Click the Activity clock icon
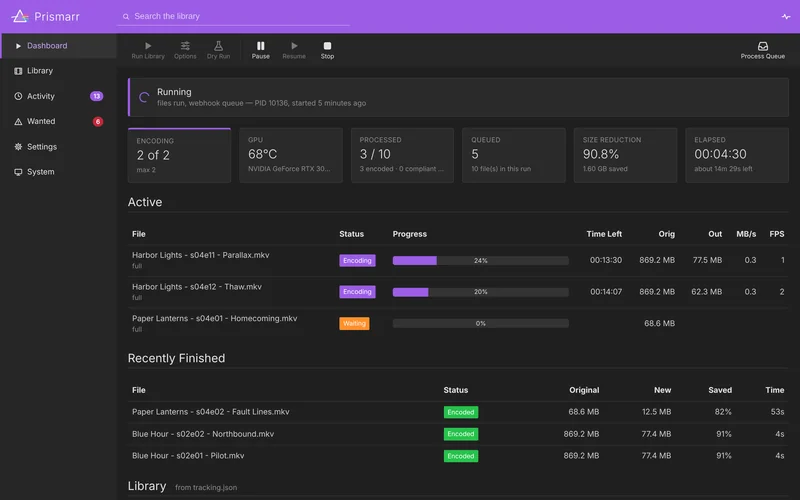The width and height of the screenshot is (800, 500). [x=18, y=96]
